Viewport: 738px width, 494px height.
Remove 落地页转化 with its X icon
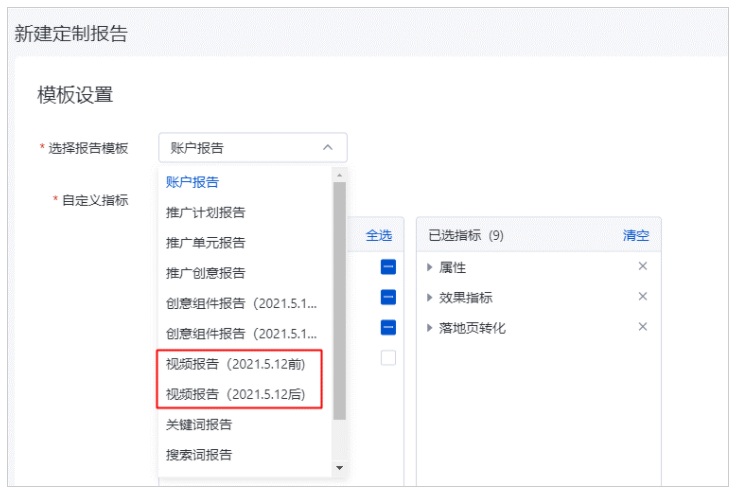point(643,327)
